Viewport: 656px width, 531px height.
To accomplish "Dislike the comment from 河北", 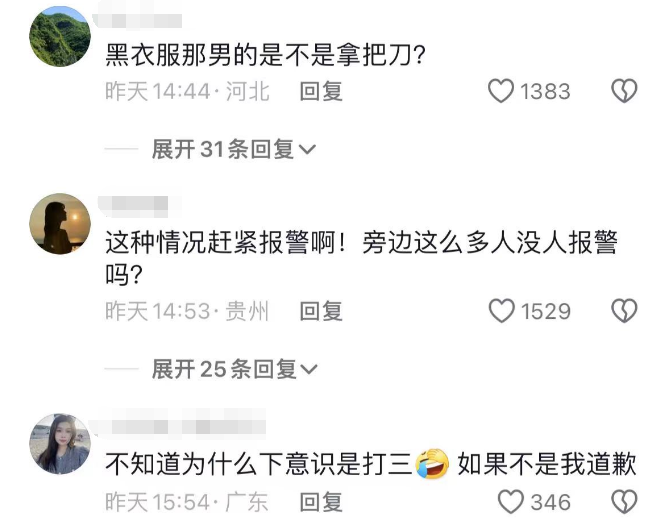I will pyautogui.click(x=624, y=91).
